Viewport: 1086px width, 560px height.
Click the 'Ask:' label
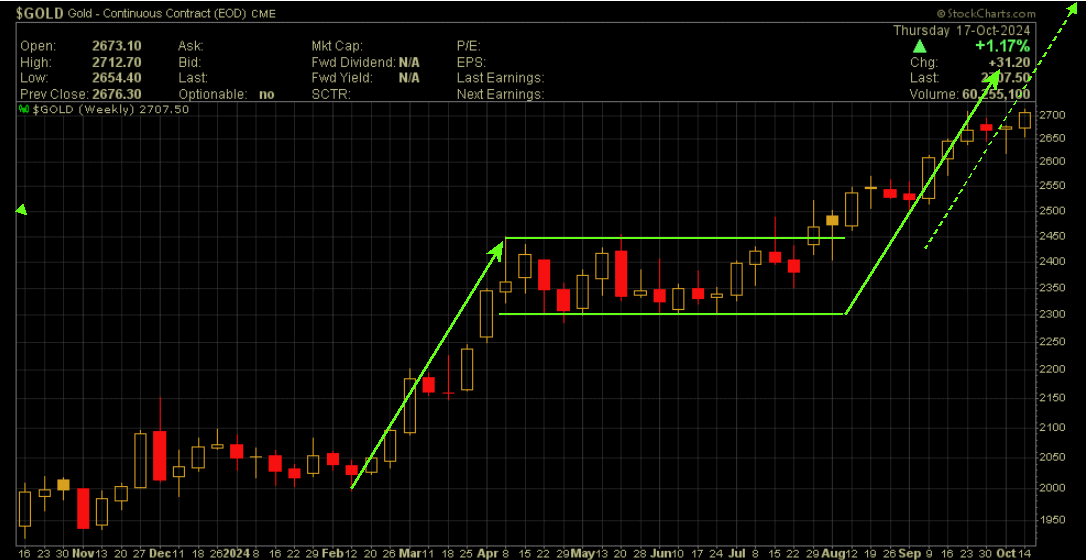pyautogui.click(x=190, y=46)
